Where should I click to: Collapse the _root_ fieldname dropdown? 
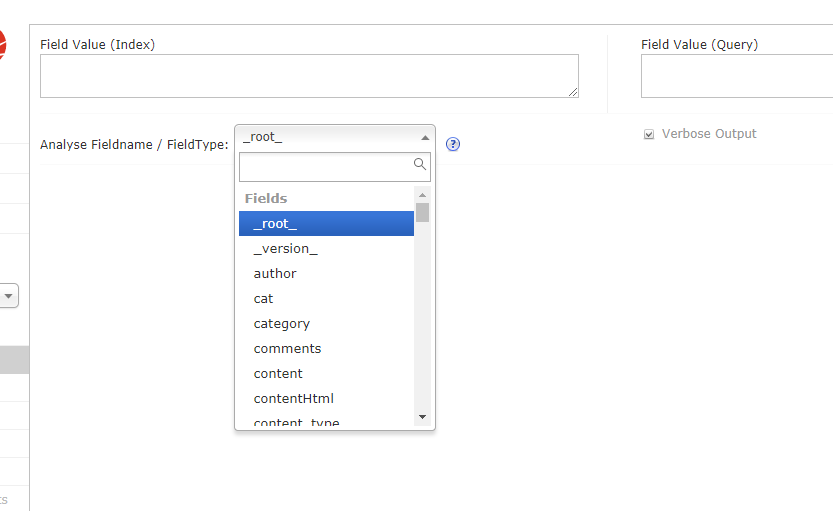tap(334, 137)
